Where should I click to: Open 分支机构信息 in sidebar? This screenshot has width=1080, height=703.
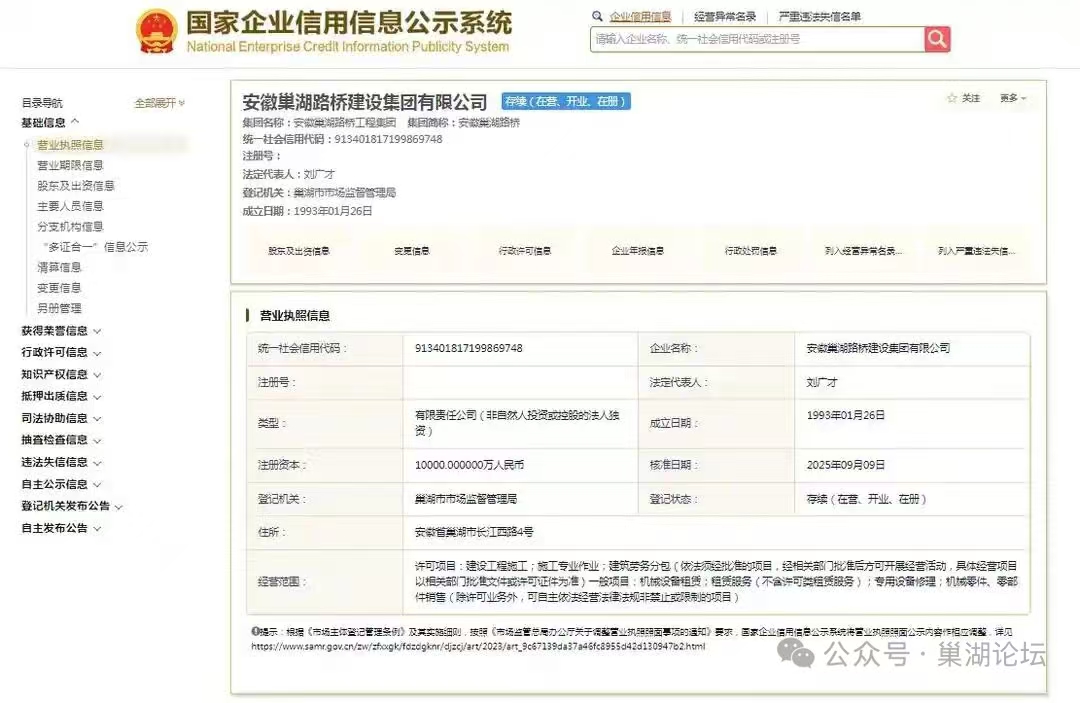[x=70, y=227]
